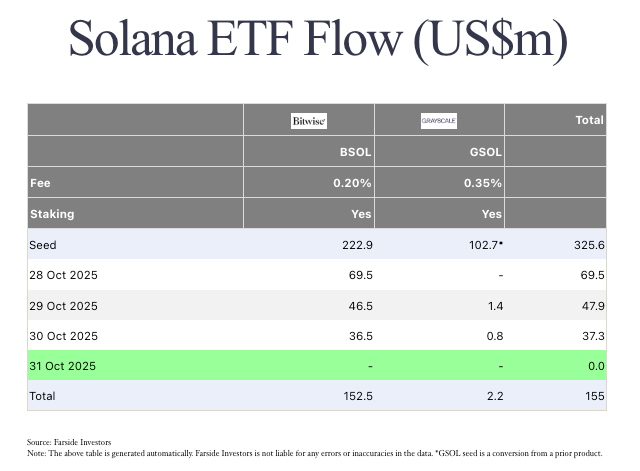Select the BSOL total value 152.5
640x471 pixels.
[x=354, y=396]
